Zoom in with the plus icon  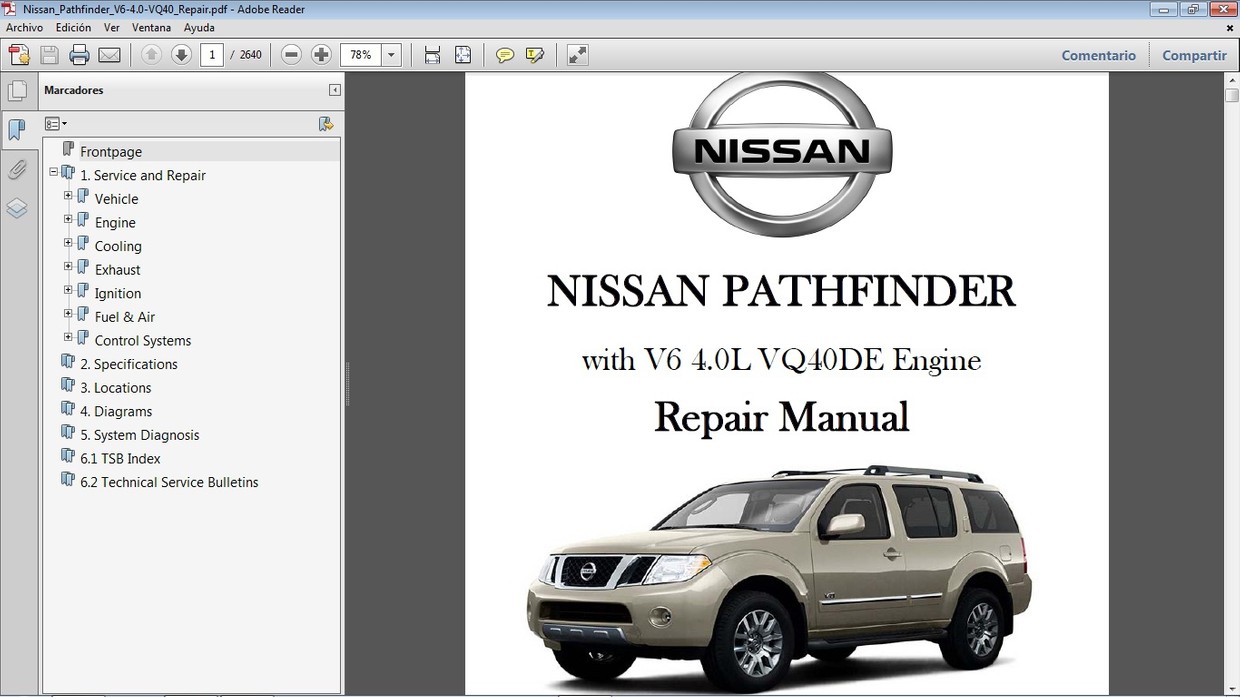[321, 55]
